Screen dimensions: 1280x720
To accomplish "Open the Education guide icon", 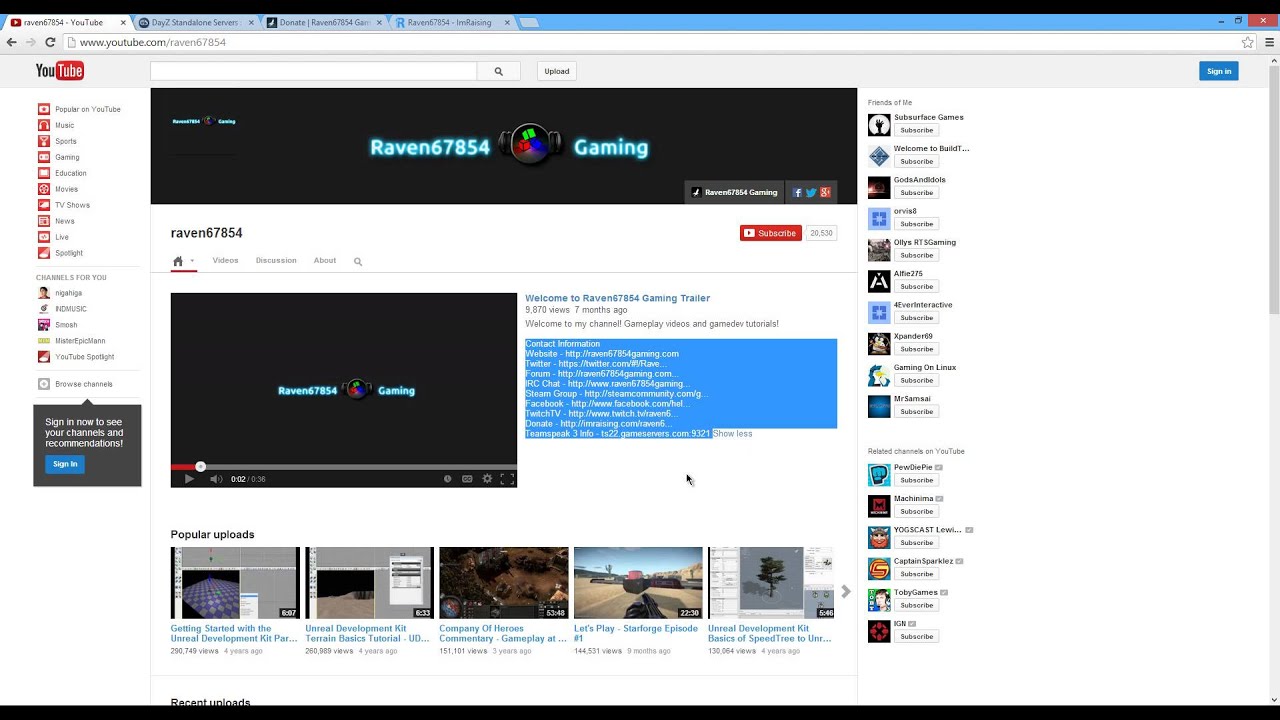I will 44,173.
